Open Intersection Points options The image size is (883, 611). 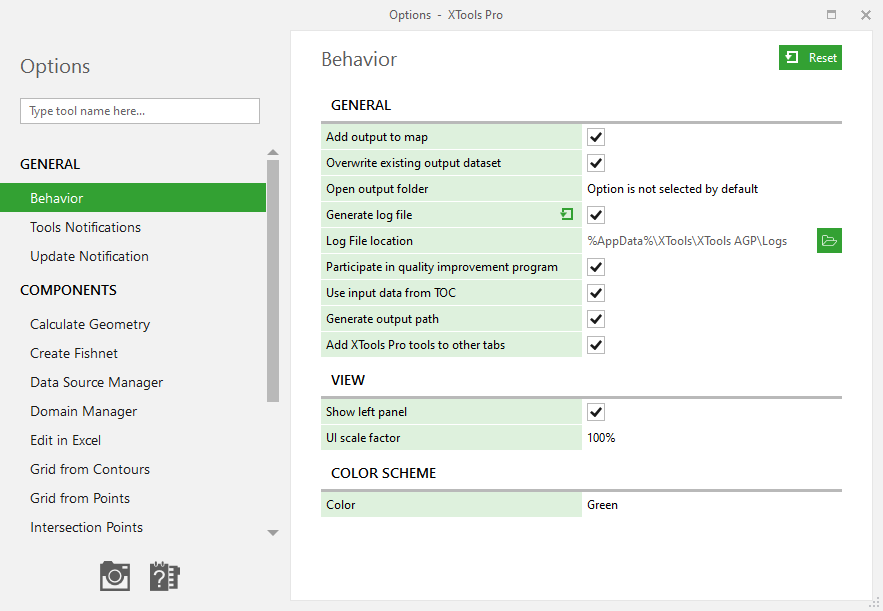pos(87,527)
